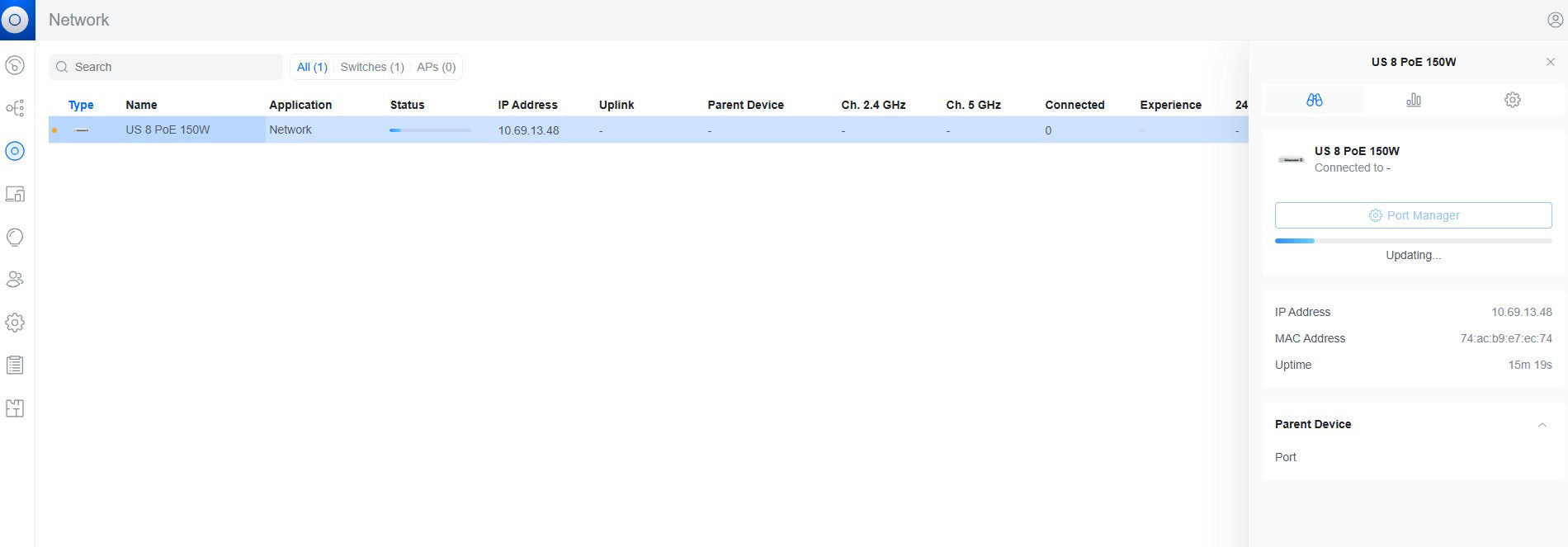Sort by the Uplink column header
Image resolution: width=1568 pixels, height=547 pixels.
(x=616, y=105)
